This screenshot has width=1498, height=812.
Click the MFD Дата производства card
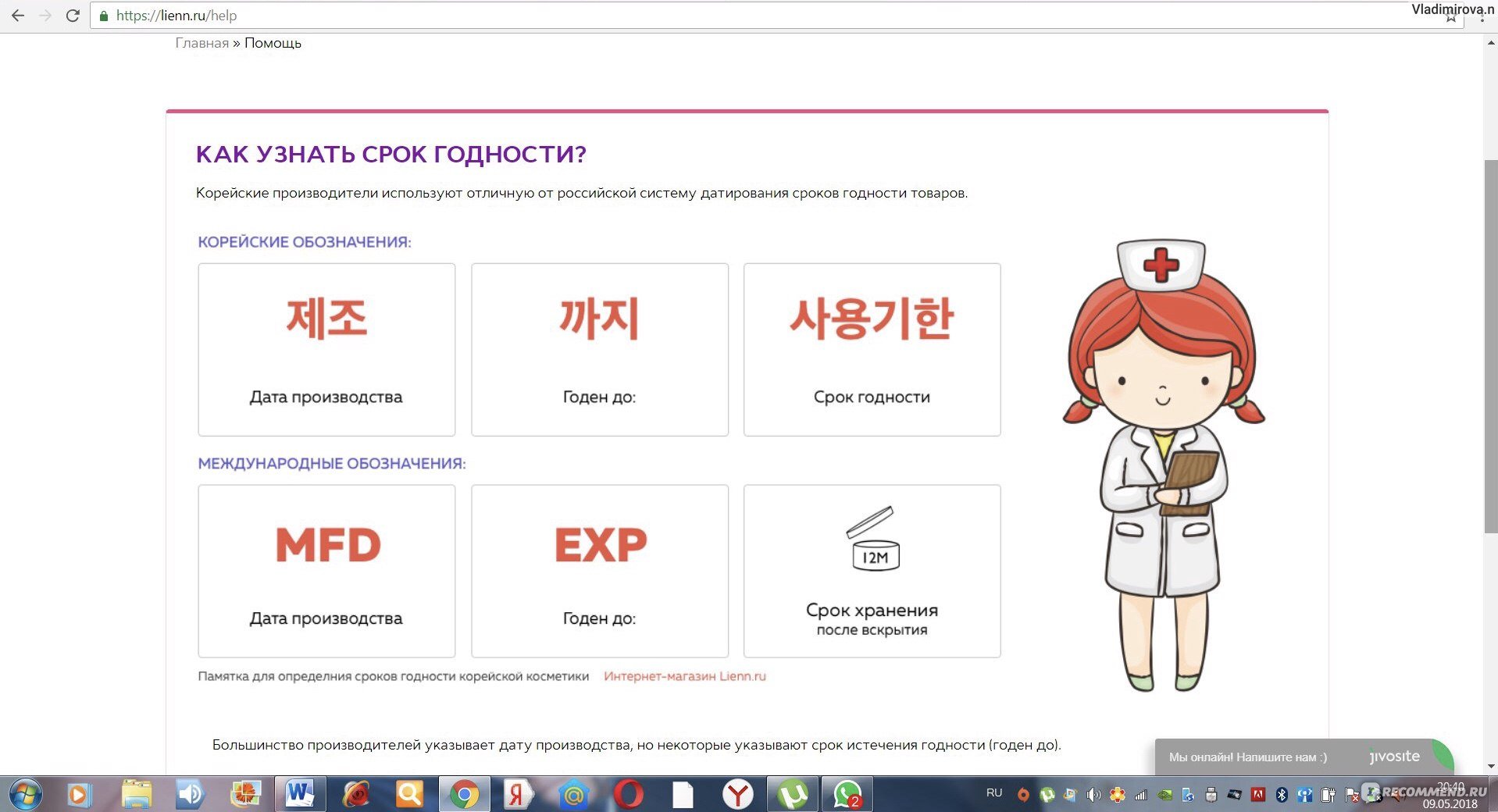click(x=326, y=571)
